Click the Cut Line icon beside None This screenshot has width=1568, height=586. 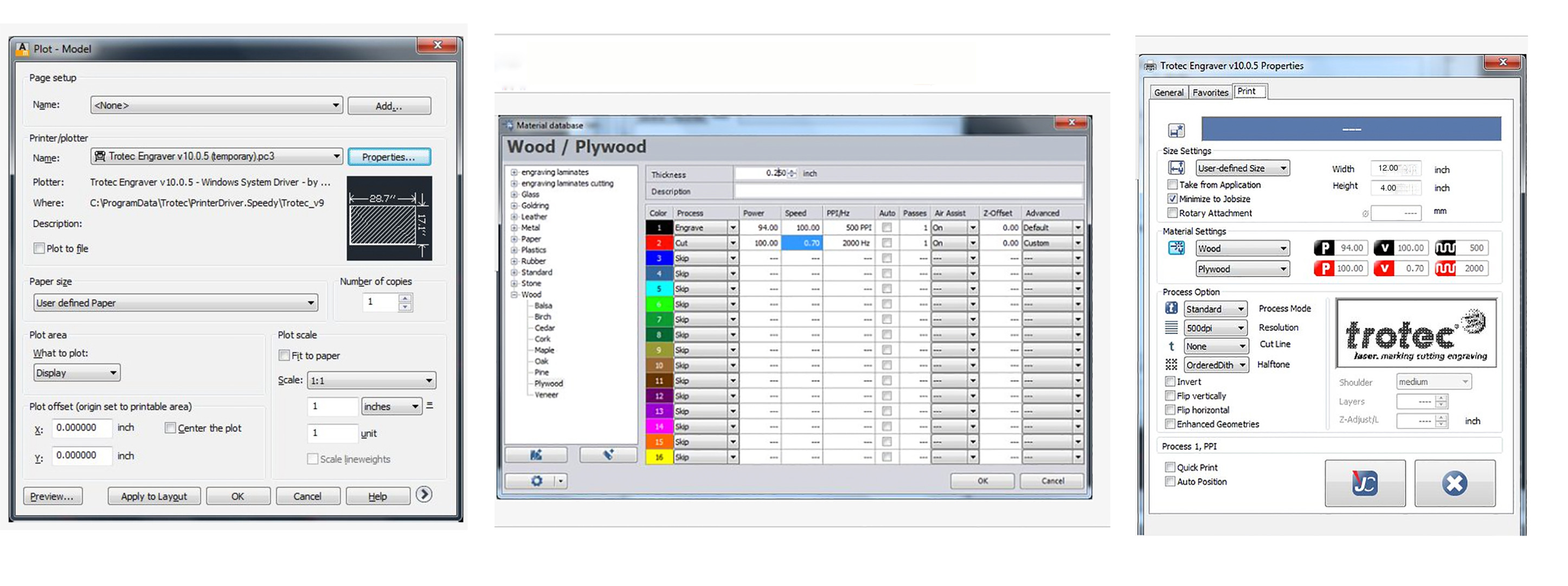1171,346
